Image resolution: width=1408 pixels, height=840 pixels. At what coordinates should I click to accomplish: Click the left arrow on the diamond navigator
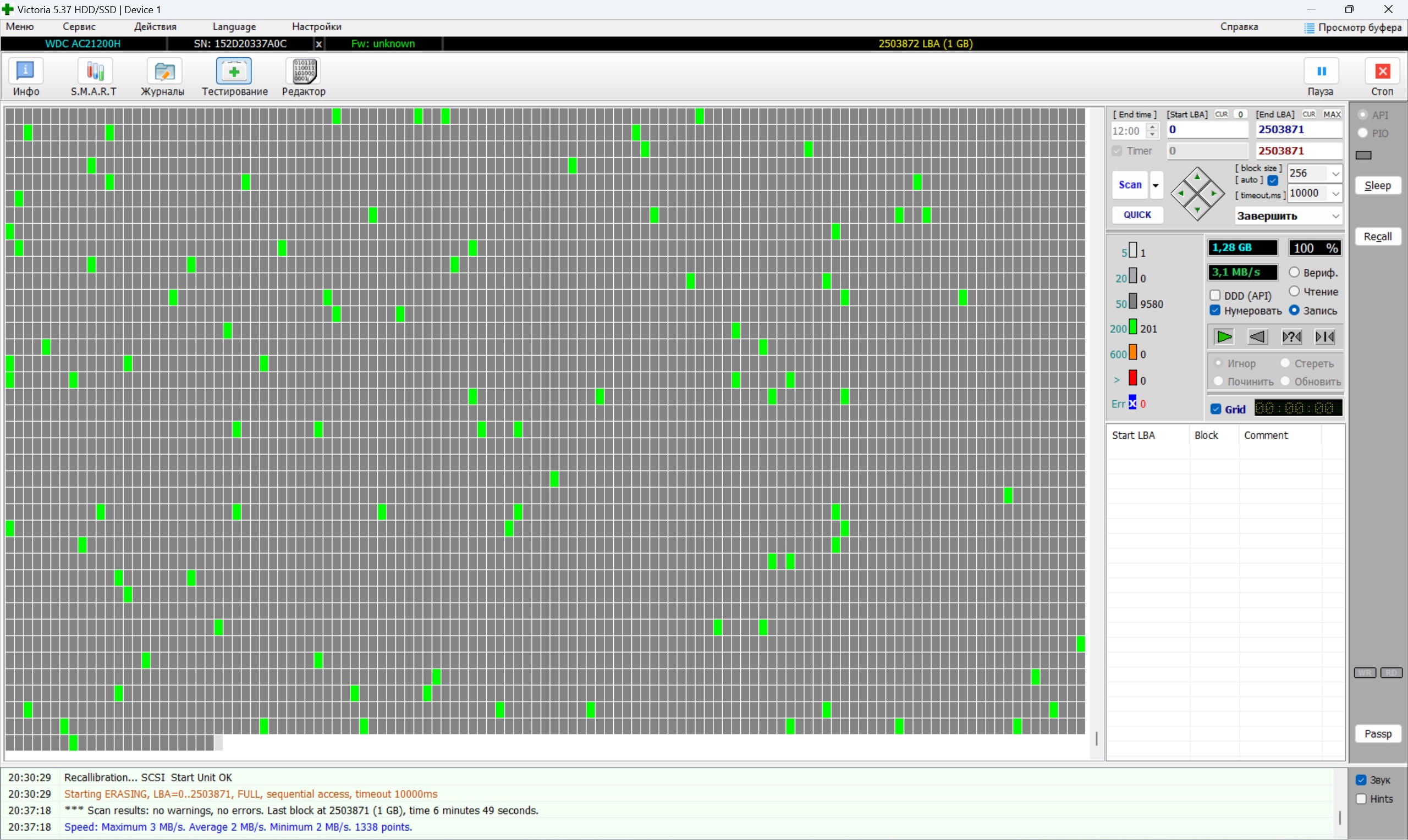click(1180, 194)
